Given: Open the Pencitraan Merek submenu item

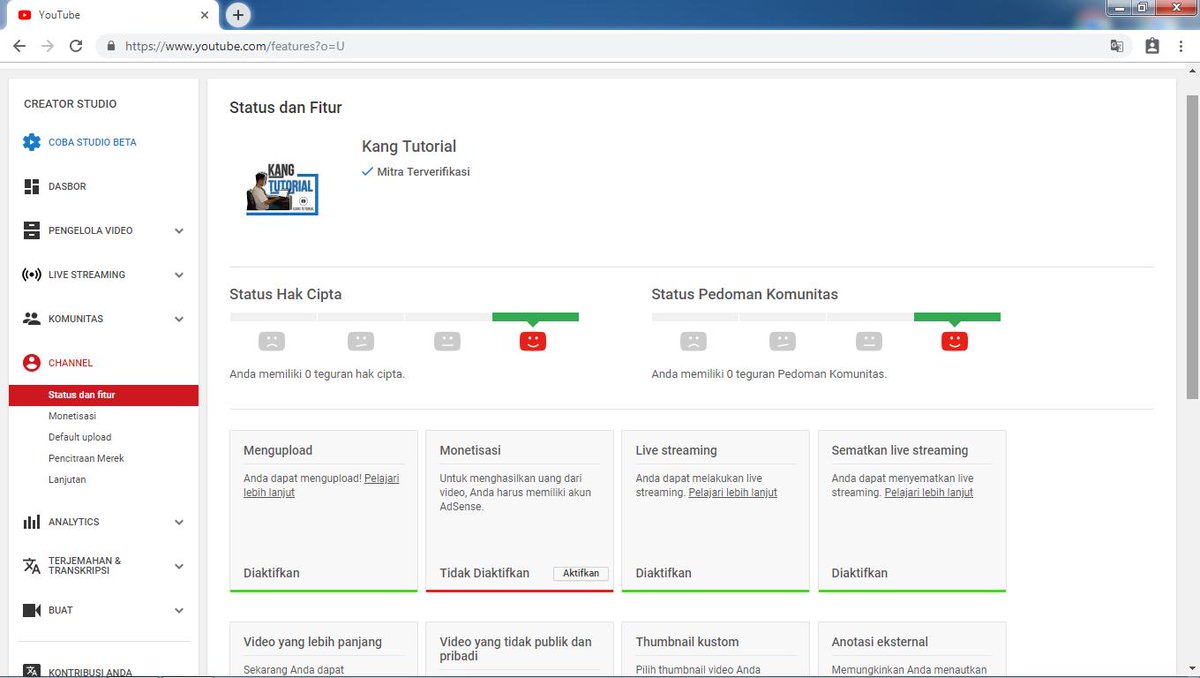Looking at the screenshot, I should click(86, 458).
